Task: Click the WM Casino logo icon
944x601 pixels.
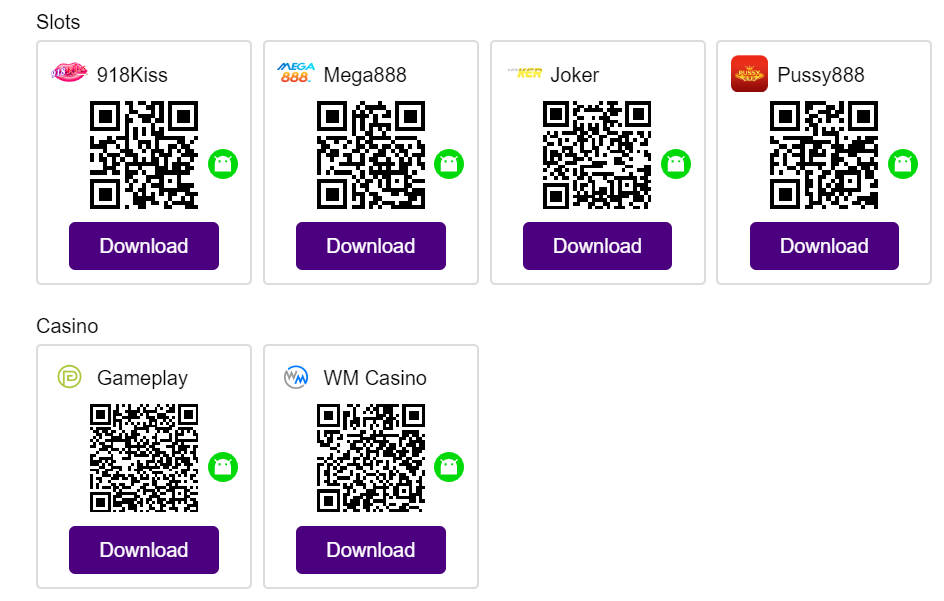Action: point(296,377)
